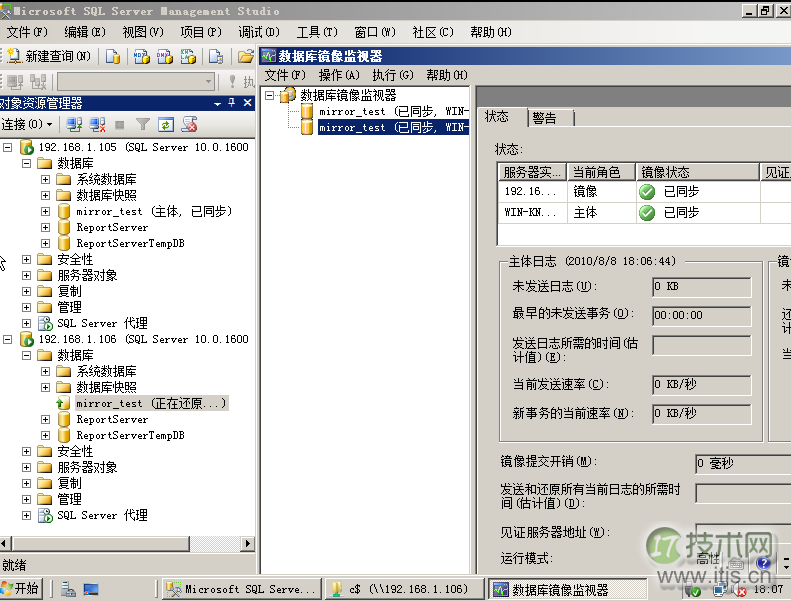
Task: Click the 新建查询 toolbar button
Action: click(49, 56)
